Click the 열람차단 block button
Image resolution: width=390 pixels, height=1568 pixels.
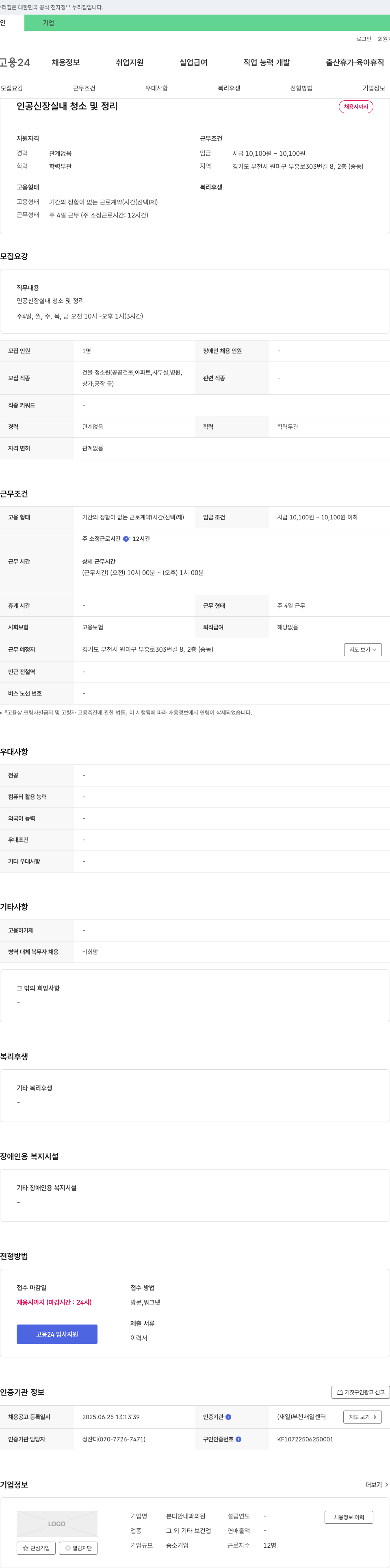click(x=78, y=1548)
